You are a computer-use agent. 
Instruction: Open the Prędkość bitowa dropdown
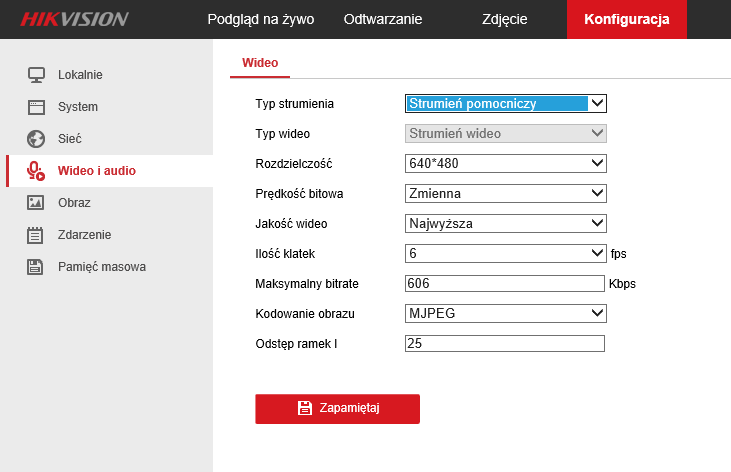click(x=505, y=193)
